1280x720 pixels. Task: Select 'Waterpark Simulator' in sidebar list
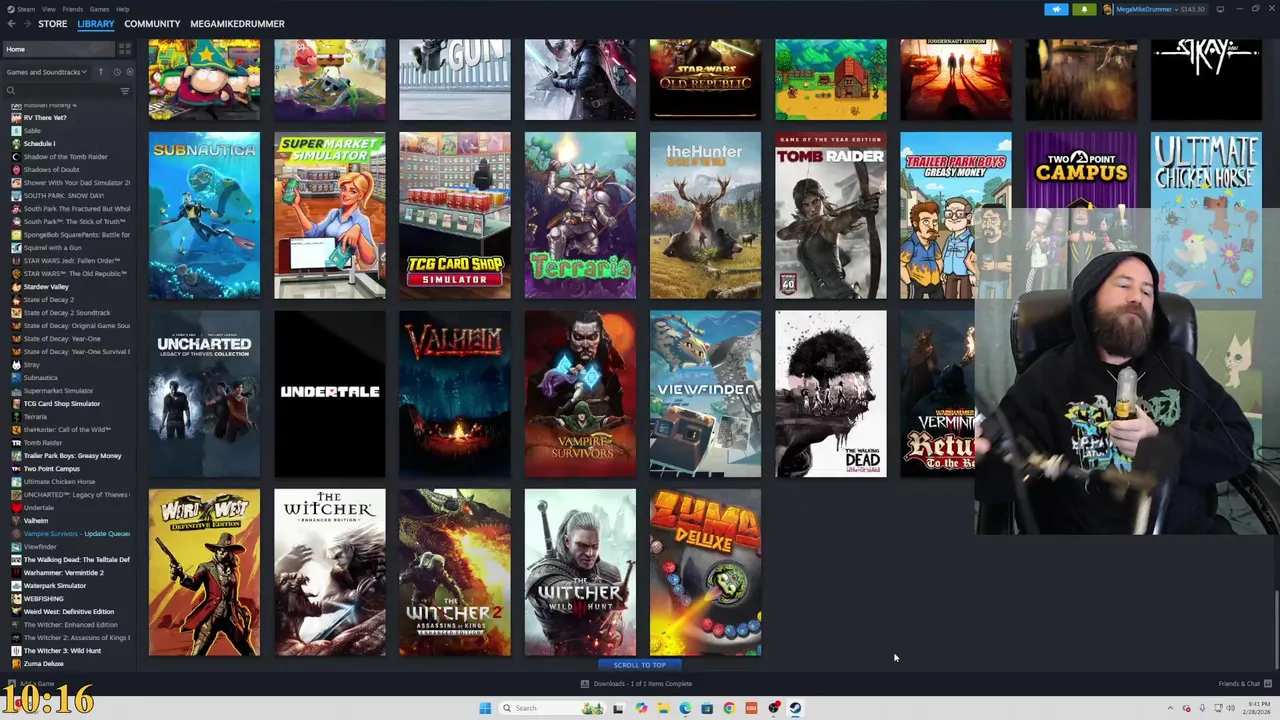coord(55,586)
